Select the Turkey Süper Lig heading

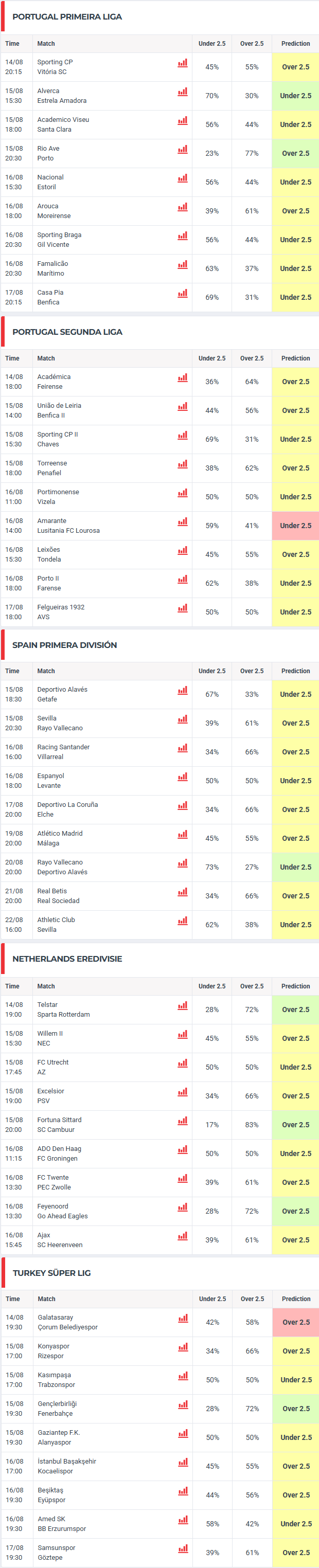coord(52,1273)
